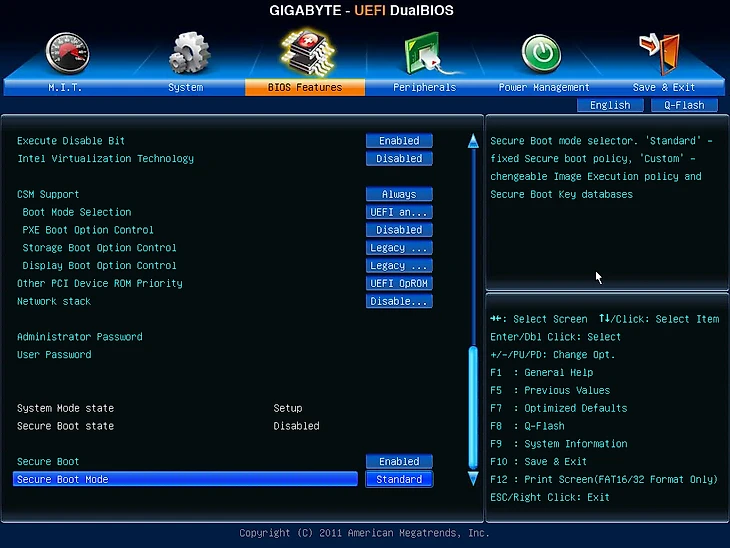Click the scroll down arrow
Viewport: 730px width, 548px height.
point(473,478)
